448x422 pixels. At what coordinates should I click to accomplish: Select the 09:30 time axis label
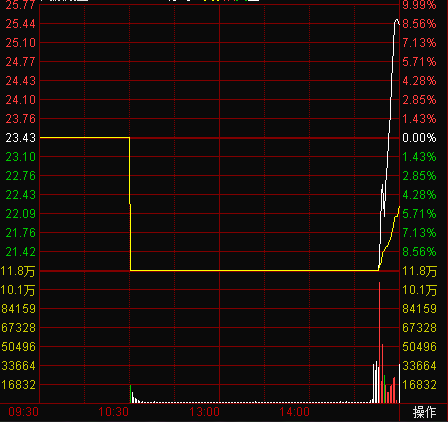click(x=23, y=412)
